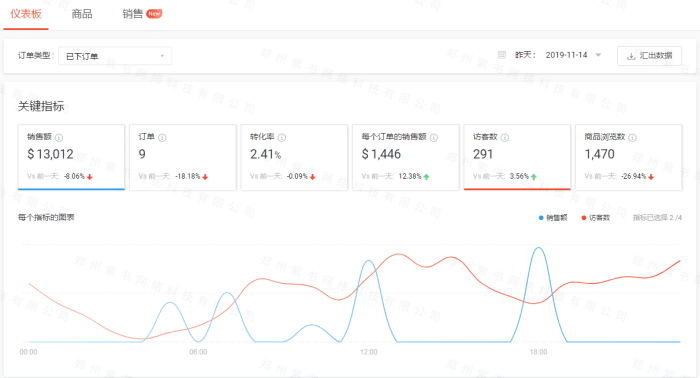700x378 pixels.
Task: Click the 关键指标 heading
Action: point(41,106)
